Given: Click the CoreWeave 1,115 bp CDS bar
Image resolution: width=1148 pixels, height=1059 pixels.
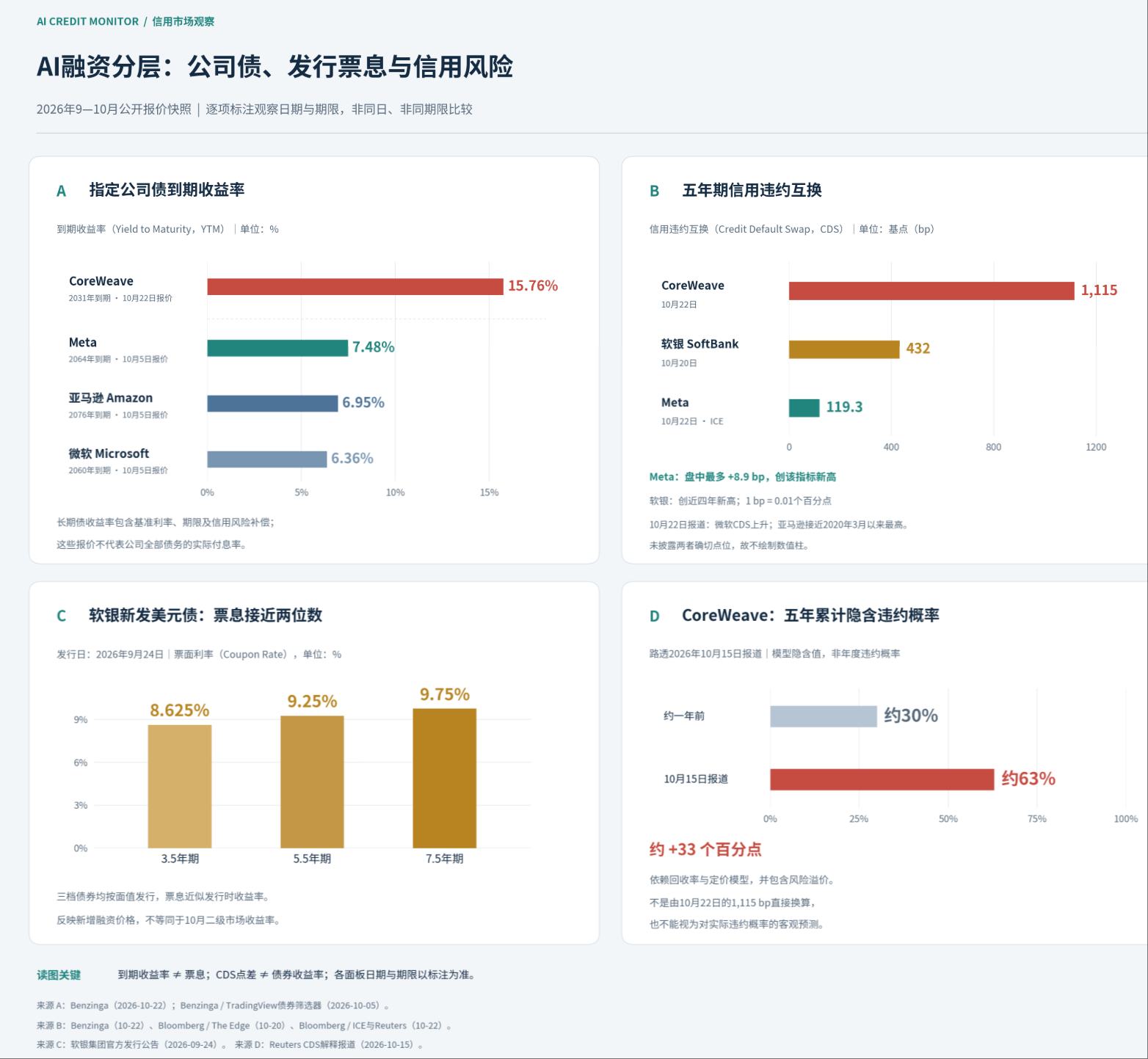Looking at the screenshot, I should click(x=931, y=291).
